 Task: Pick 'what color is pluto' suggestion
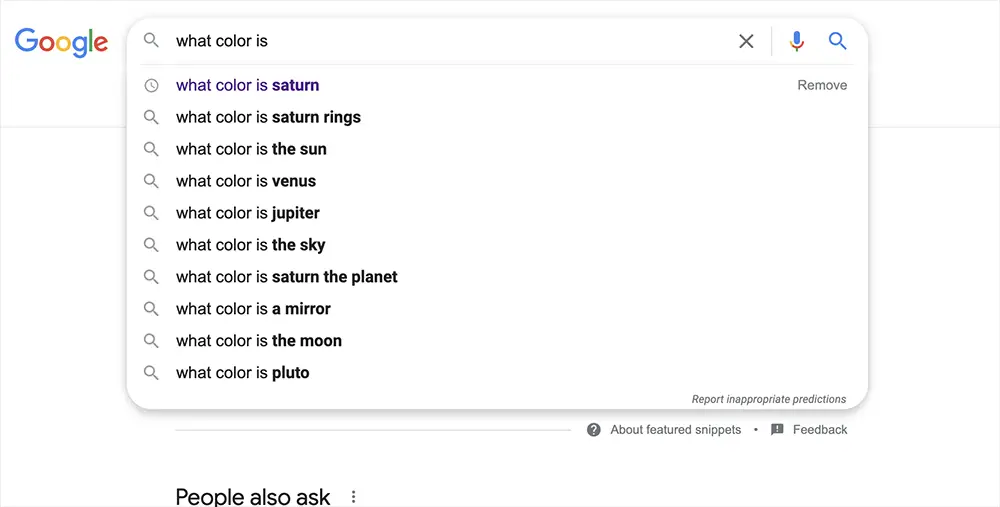point(243,373)
